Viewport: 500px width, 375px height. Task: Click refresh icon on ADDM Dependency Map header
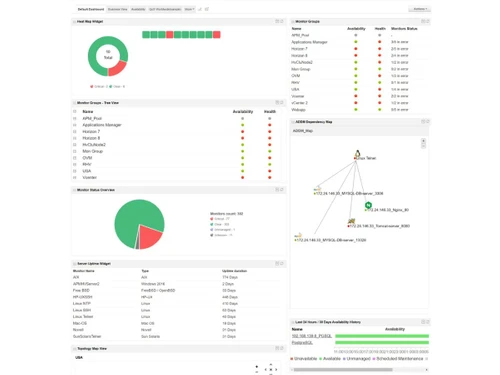[428, 122]
